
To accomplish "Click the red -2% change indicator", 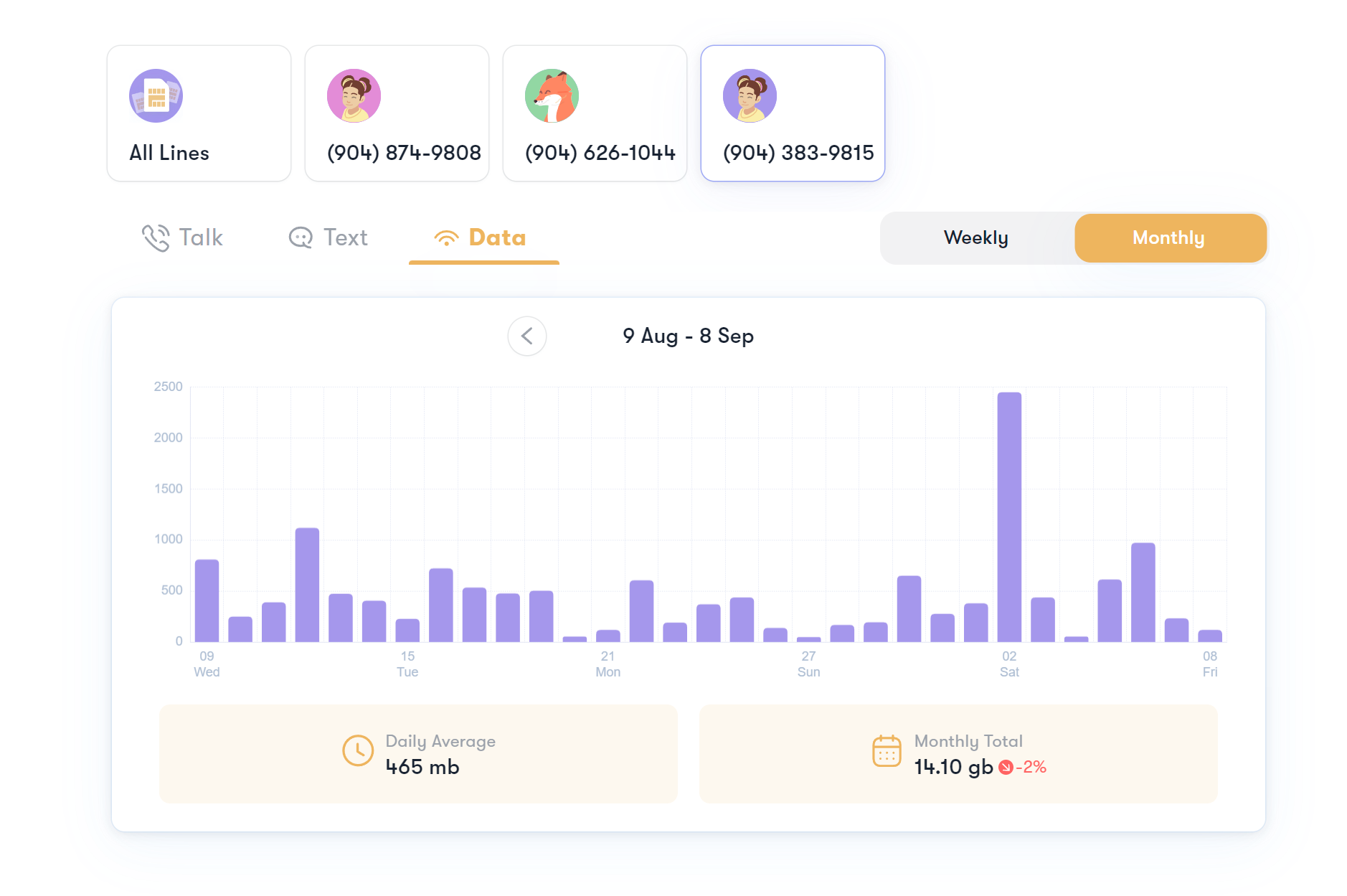I will (x=1024, y=768).
